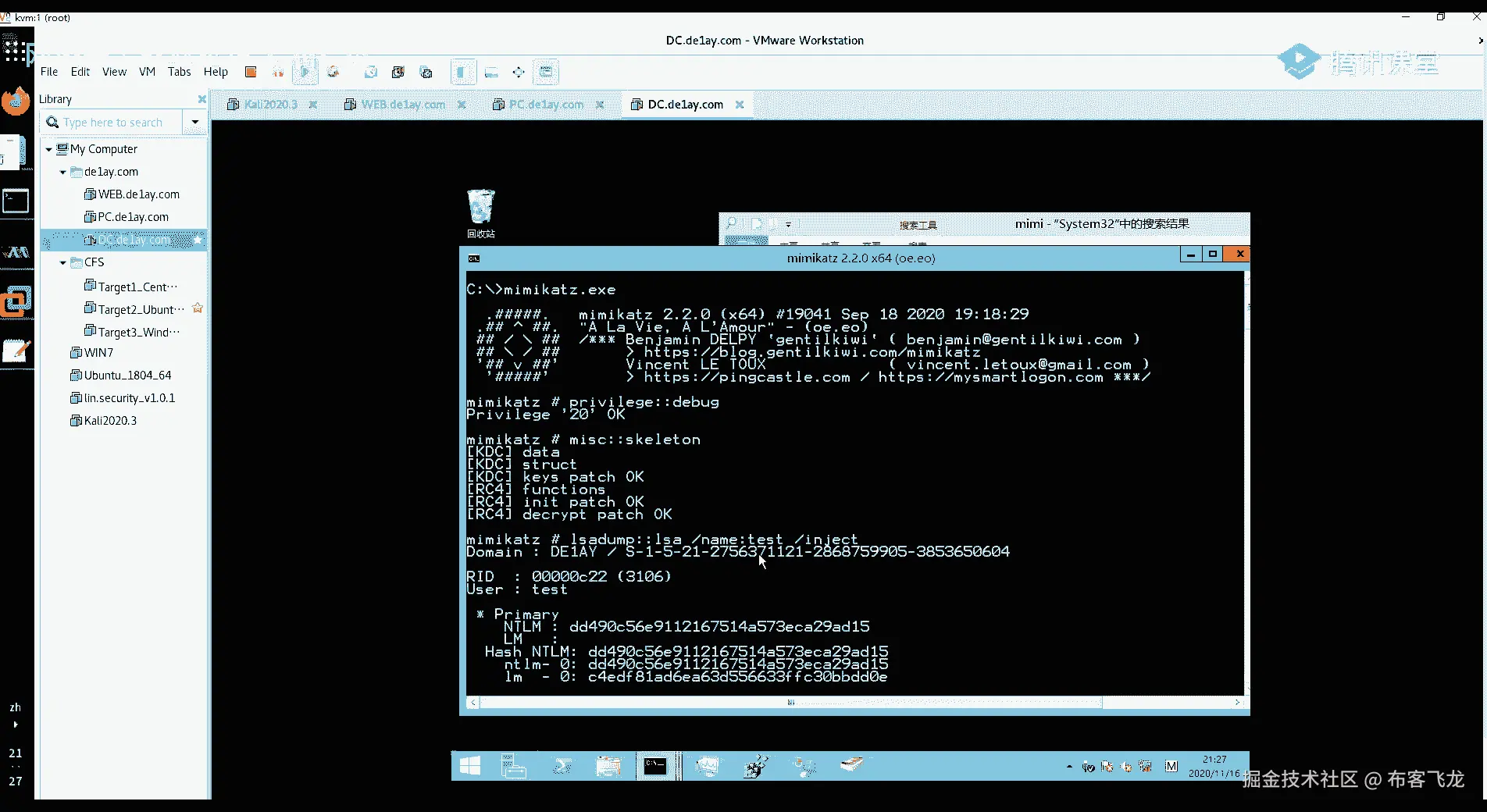Click the restart guest toolbar icon

pos(333,72)
